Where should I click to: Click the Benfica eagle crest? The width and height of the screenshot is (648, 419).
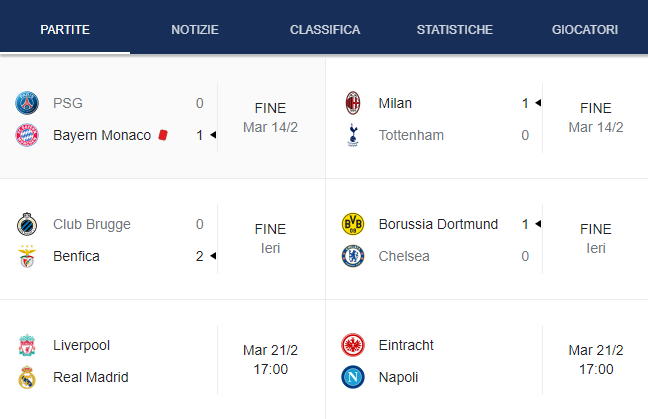coord(27,256)
